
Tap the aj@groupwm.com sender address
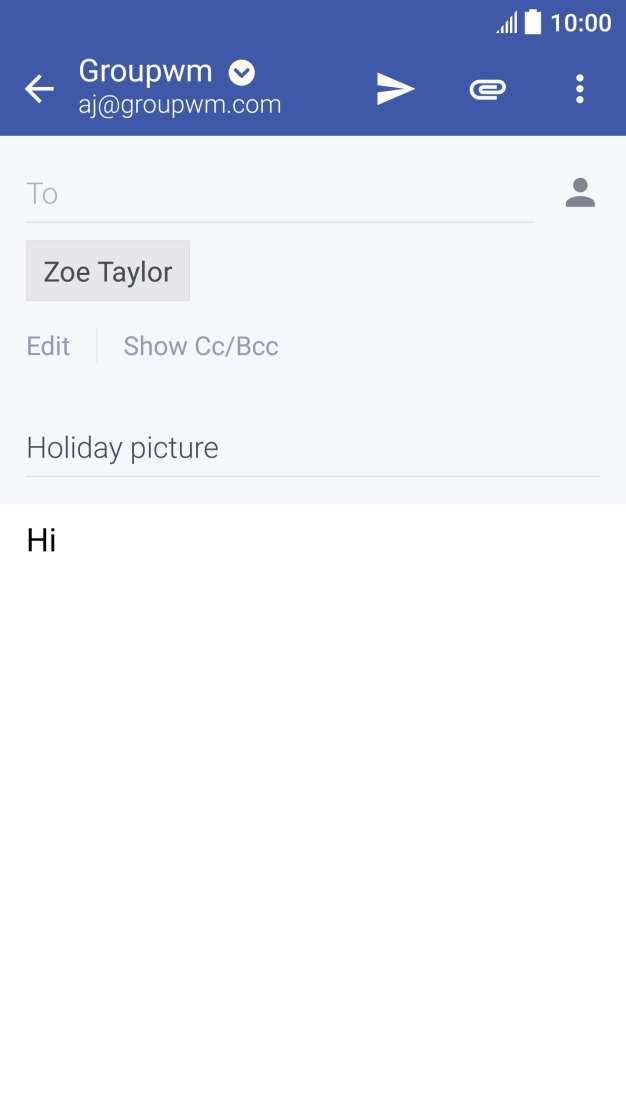pos(180,104)
